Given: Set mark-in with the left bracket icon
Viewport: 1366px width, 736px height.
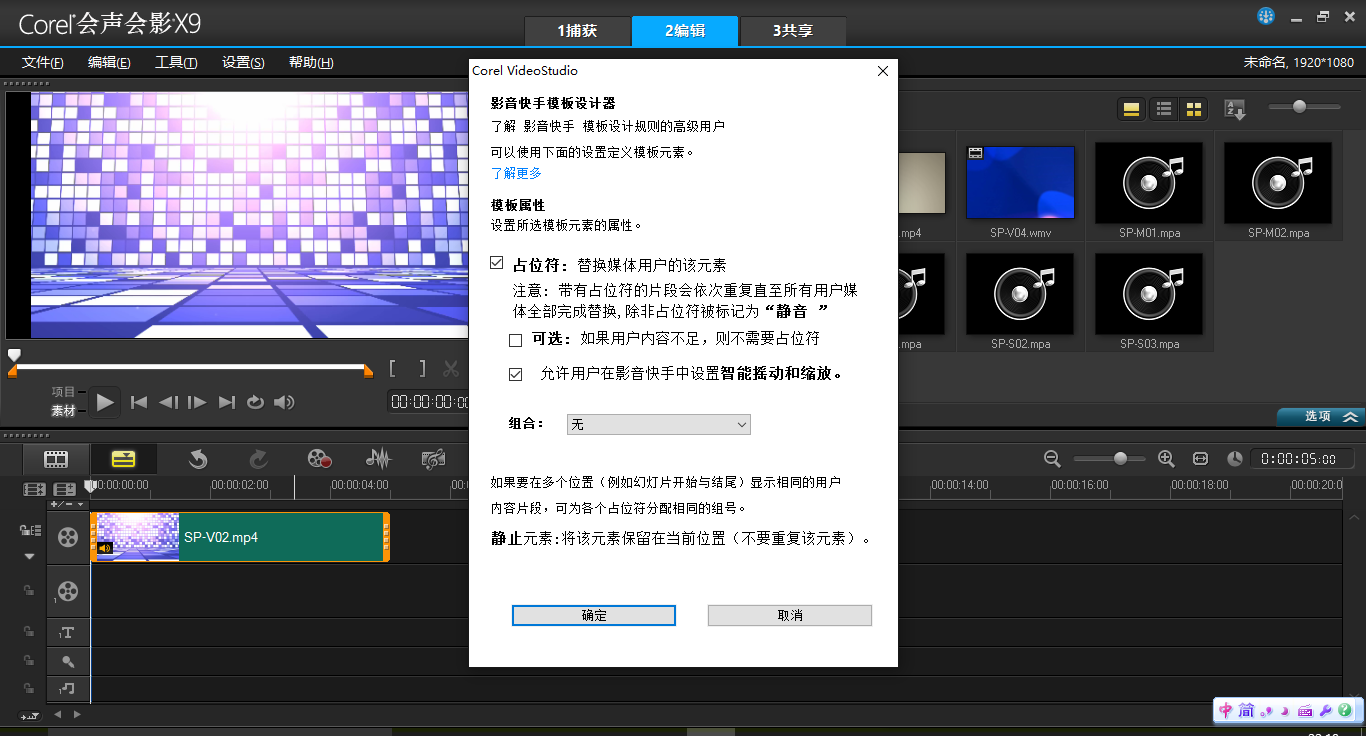Looking at the screenshot, I should coord(394,369).
